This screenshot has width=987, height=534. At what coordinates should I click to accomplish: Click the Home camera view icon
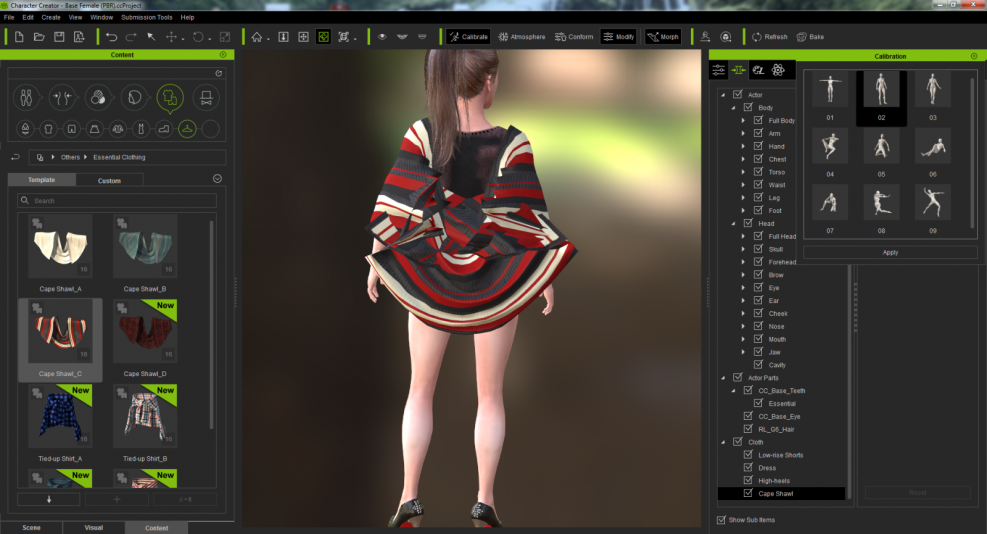257,37
